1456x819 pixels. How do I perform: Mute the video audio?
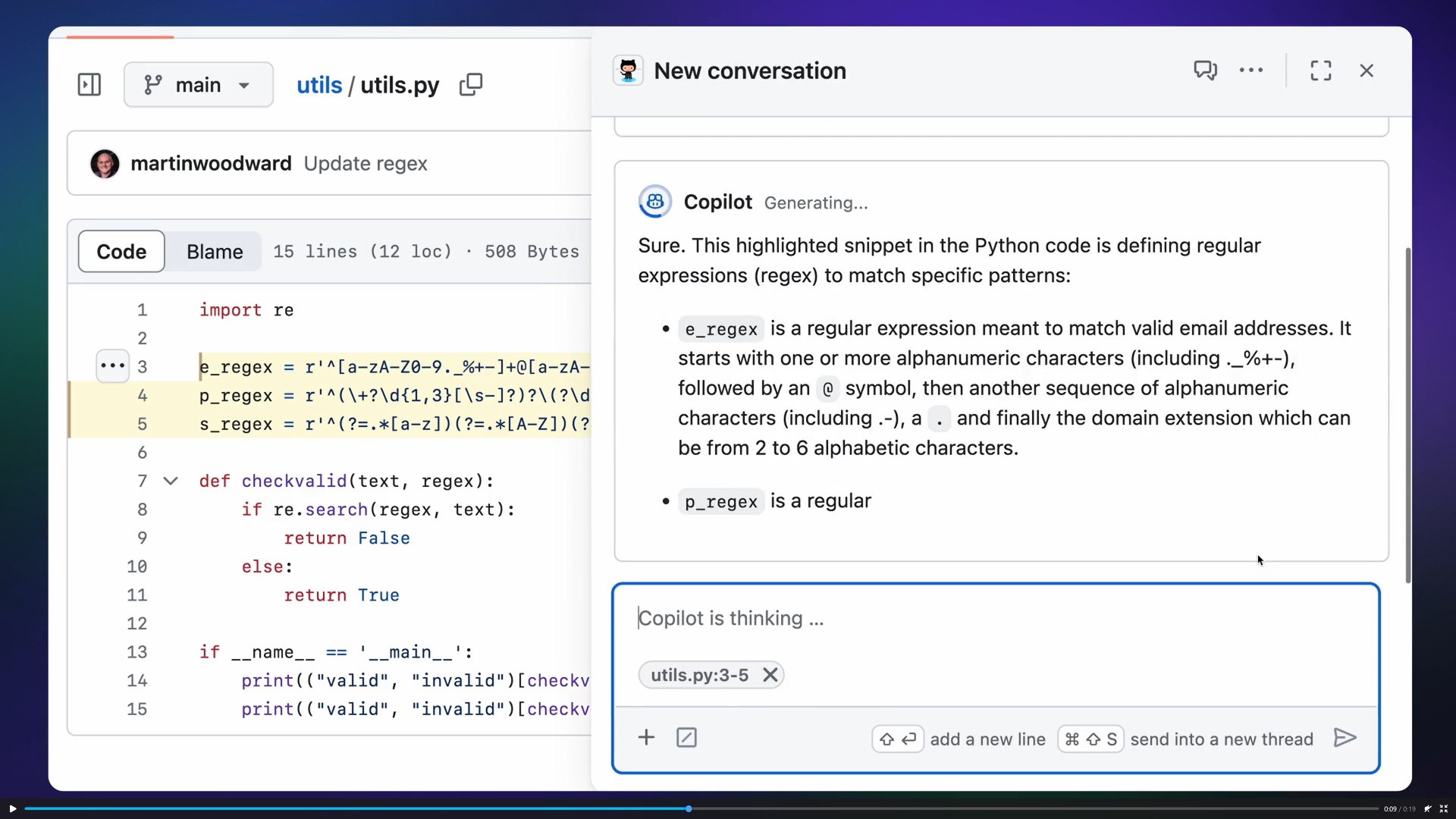(x=1429, y=808)
